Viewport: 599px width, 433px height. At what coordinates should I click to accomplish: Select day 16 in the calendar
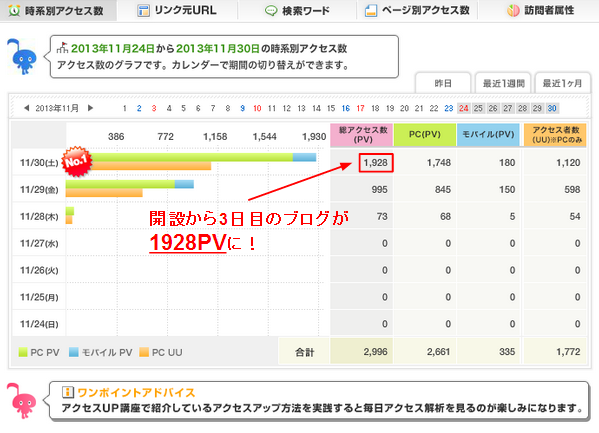[346, 109]
